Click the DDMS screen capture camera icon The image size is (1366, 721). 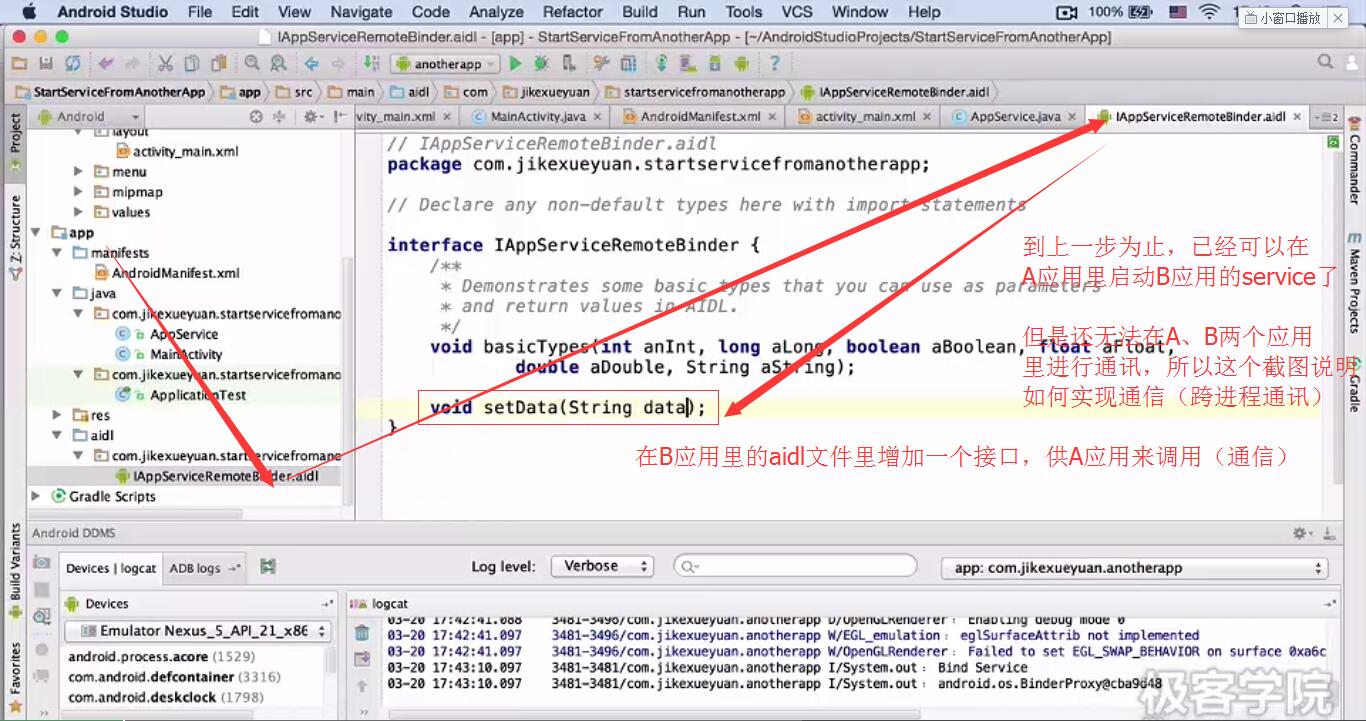point(41,563)
